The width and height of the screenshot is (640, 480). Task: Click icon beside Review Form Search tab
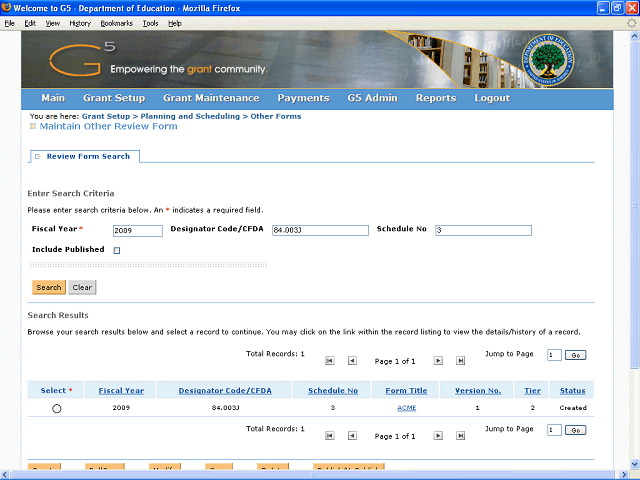[x=38, y=157]
